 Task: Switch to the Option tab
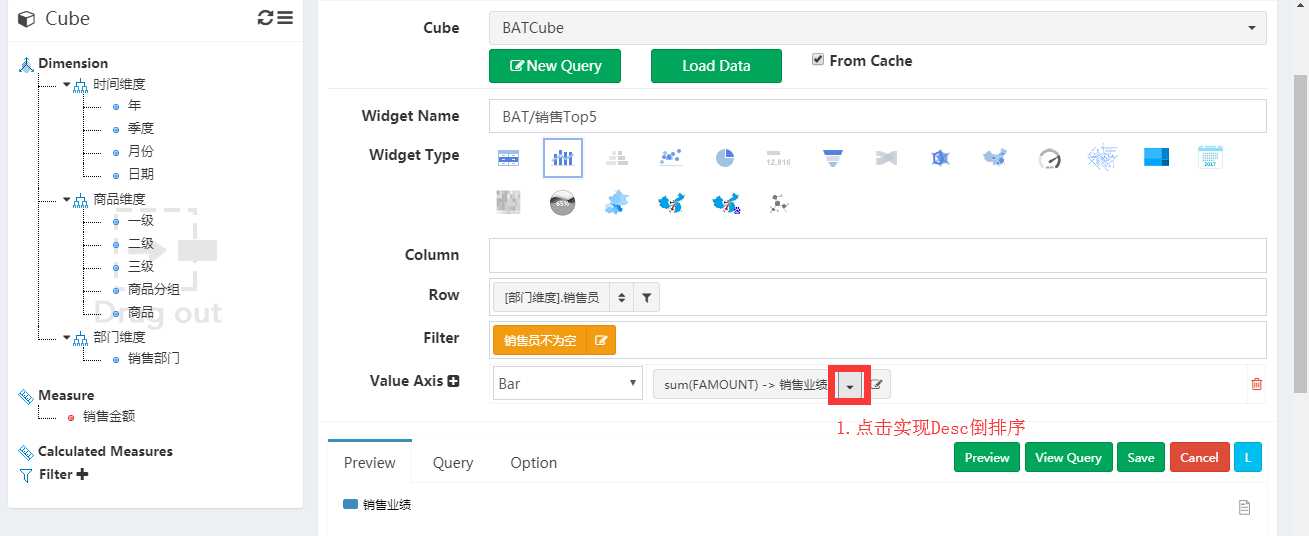[533, 463]
